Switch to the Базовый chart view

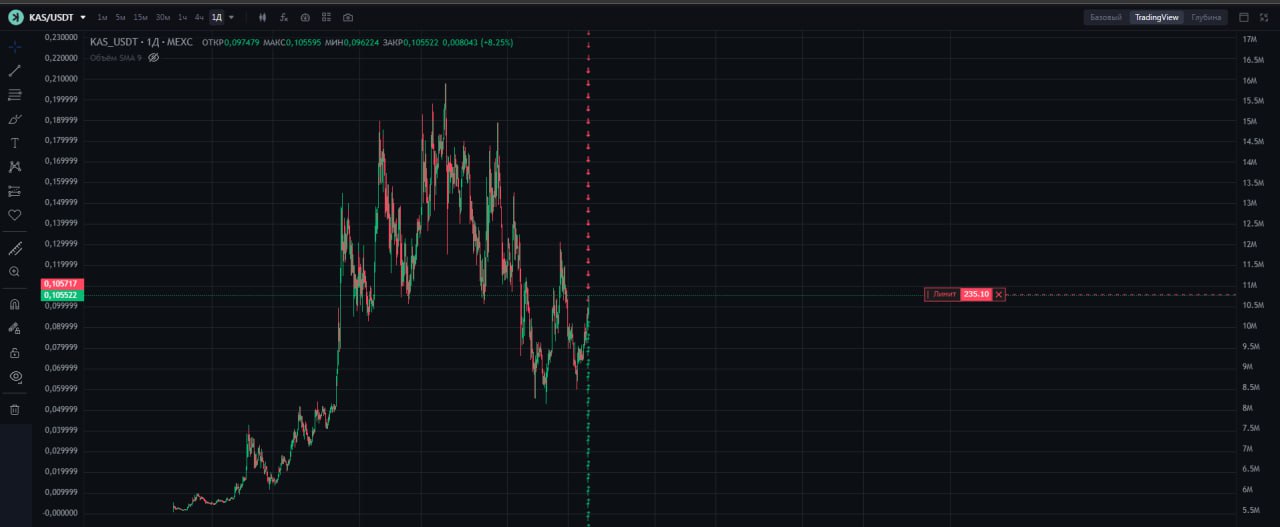[x=1105, y=17]
